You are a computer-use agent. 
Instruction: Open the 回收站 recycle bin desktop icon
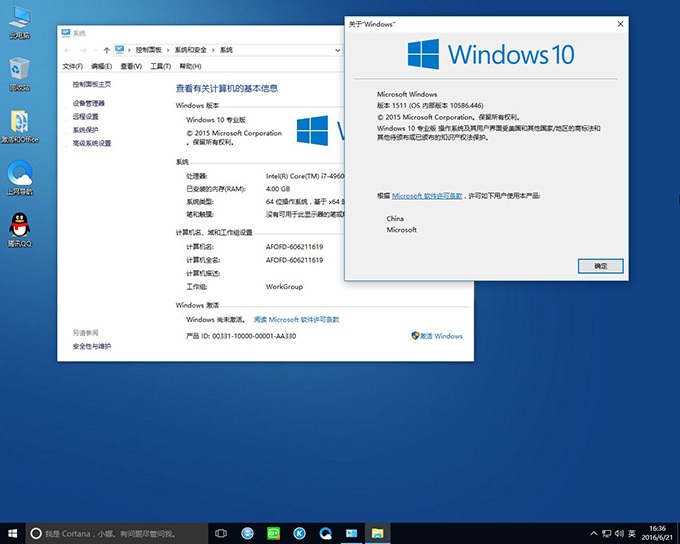point(19,70)
